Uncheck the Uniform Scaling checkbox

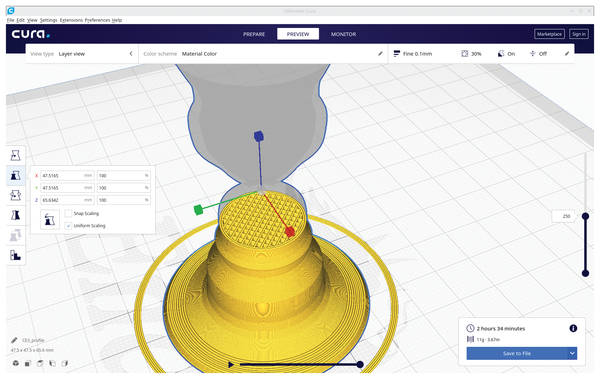click(x=68, y=225)
